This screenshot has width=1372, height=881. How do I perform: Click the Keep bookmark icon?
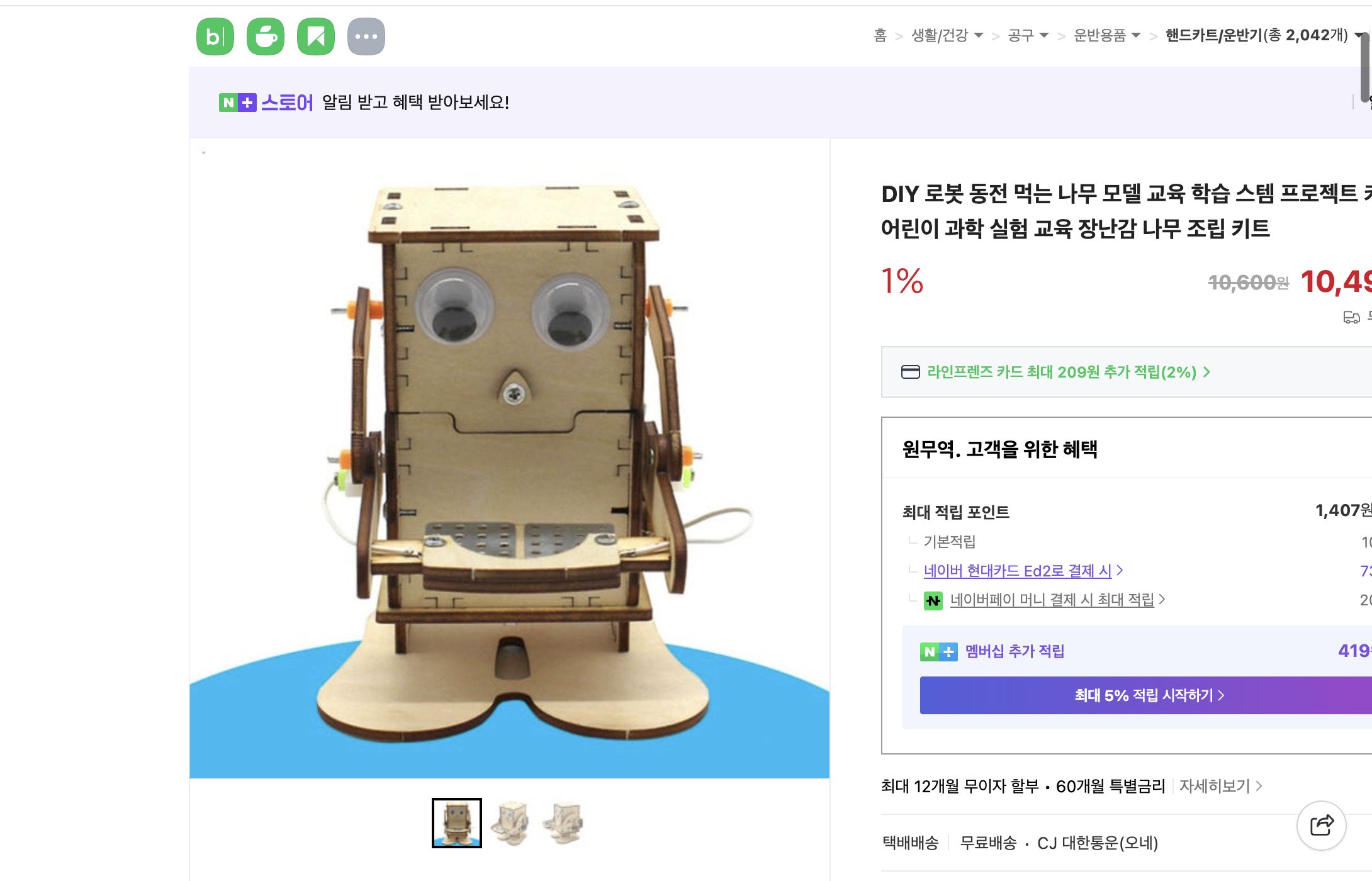coord(317,36)
